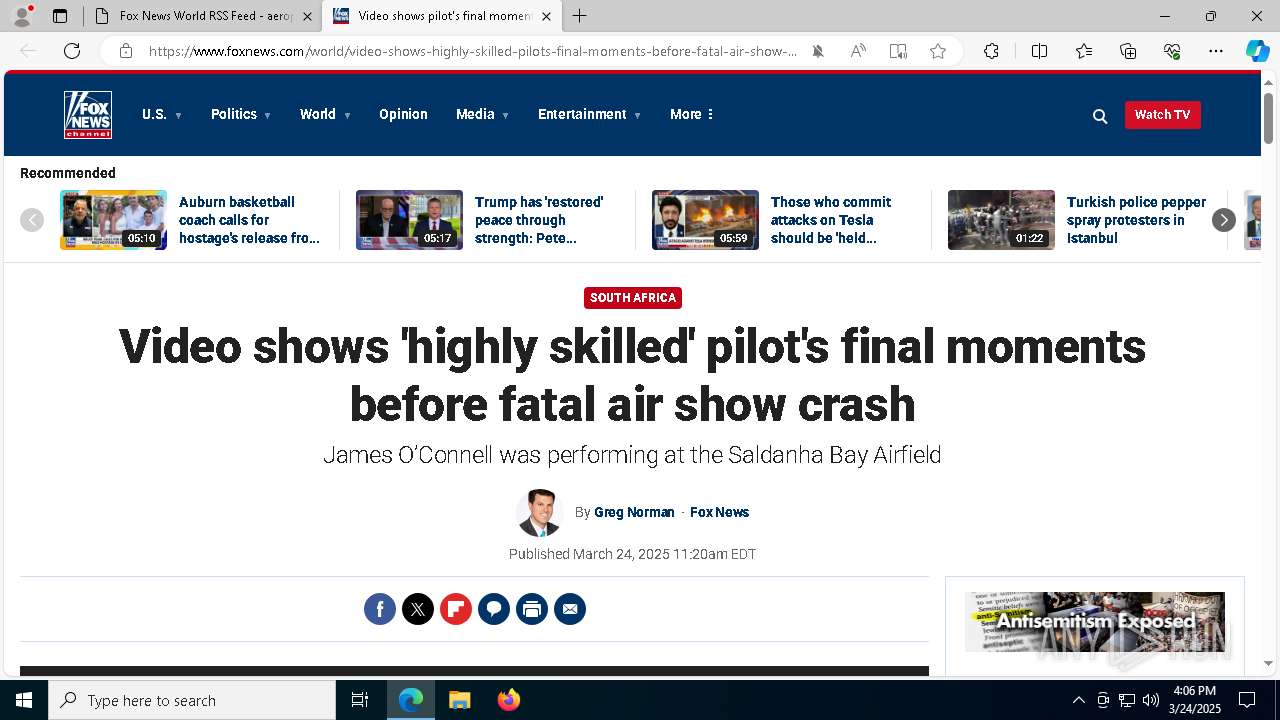Click the browser address bar URL
The height and width of the screenshot is (720, 1280).
click(472, 51)
